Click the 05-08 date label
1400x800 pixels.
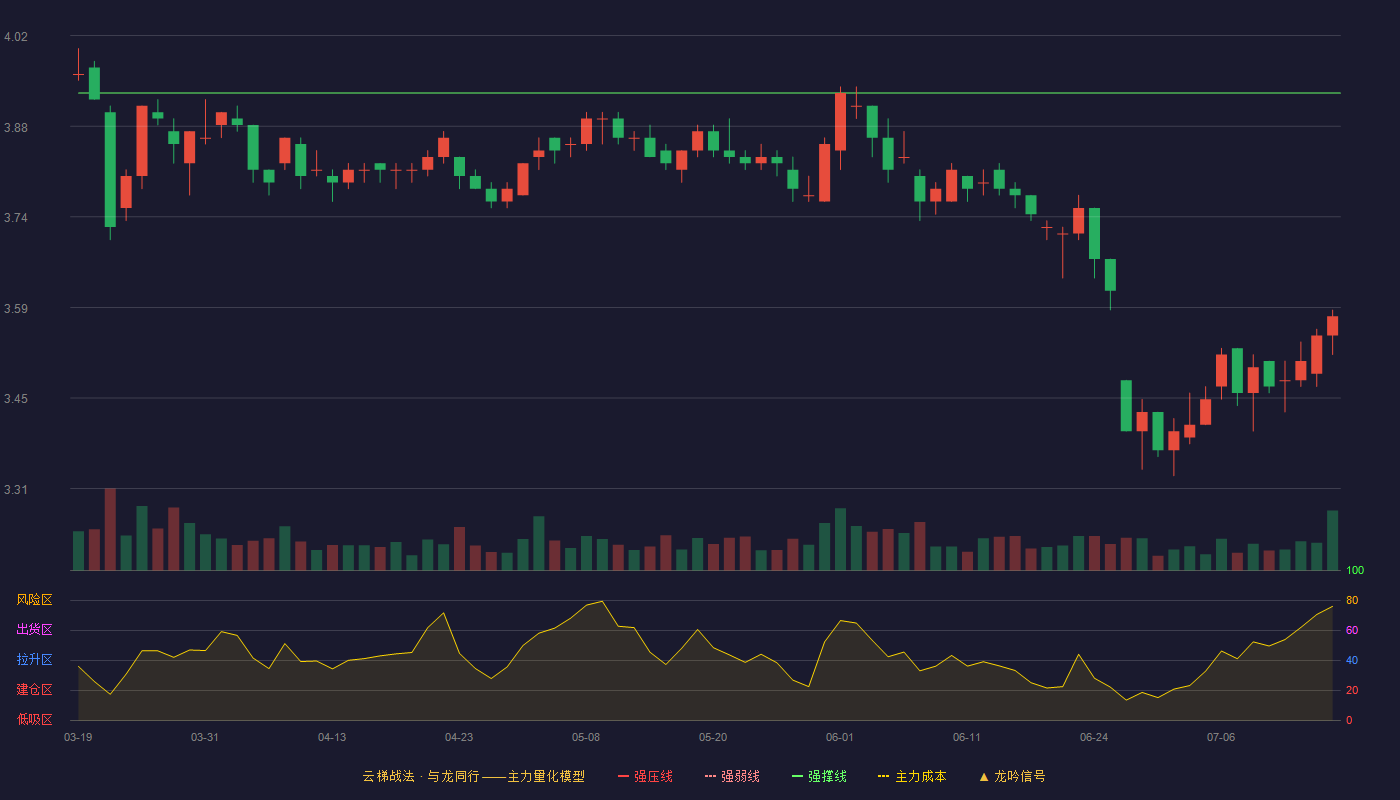coord(586,737)
